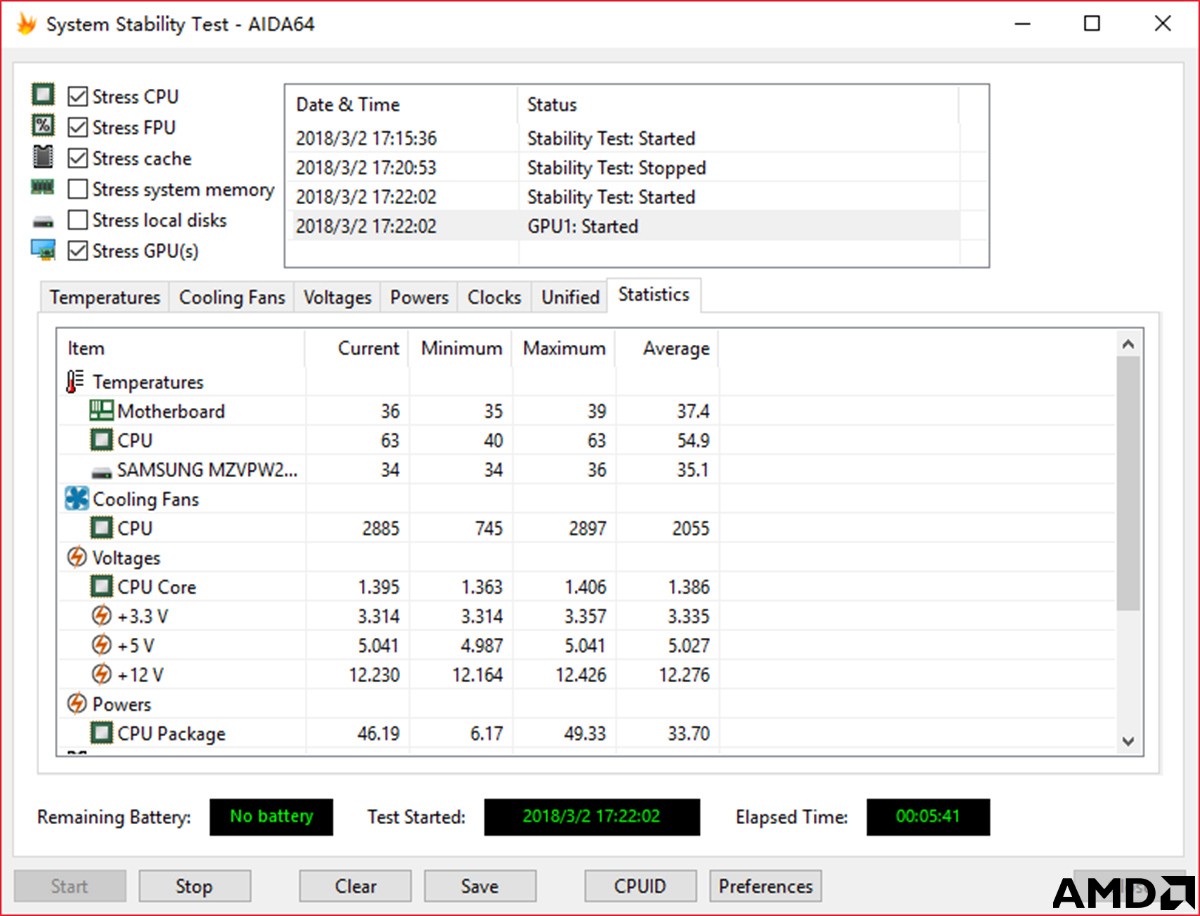Click the Average column header

668,348
